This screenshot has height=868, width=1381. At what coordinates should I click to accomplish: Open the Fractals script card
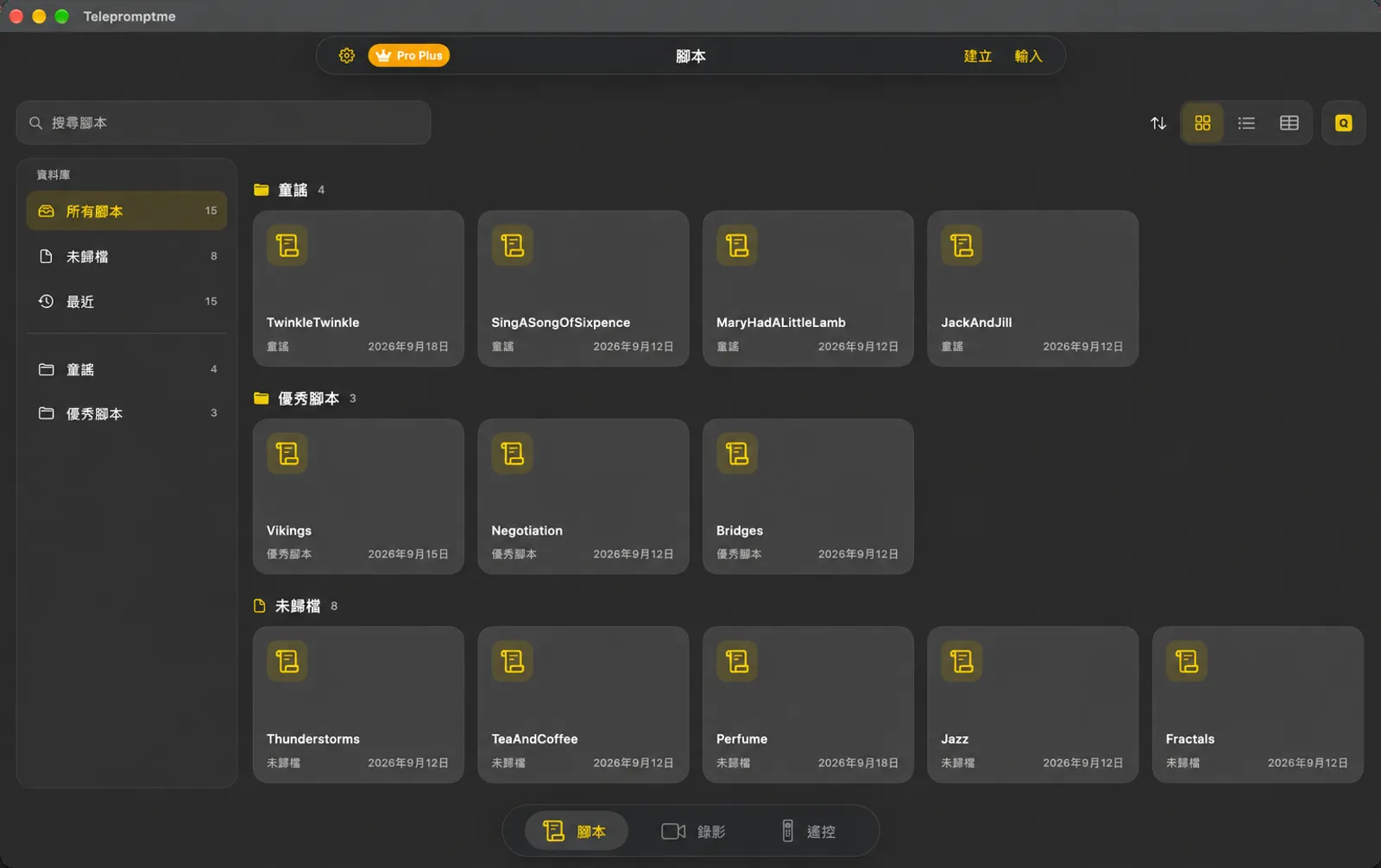click(x=1258, y=704)
